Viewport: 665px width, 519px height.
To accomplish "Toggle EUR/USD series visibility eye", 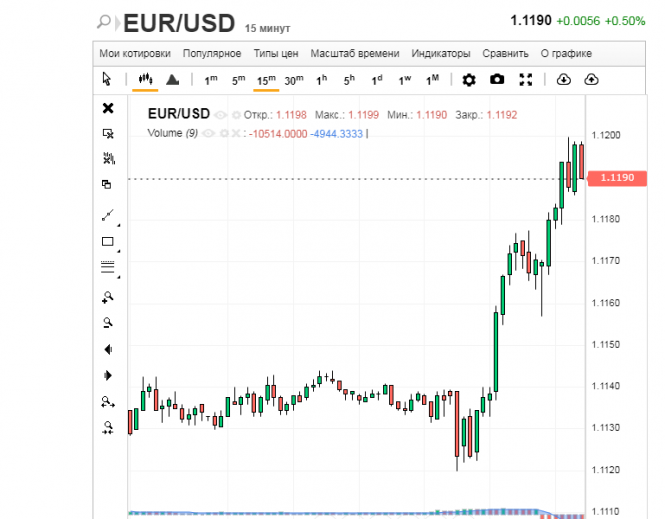I will tap(221, 115).
